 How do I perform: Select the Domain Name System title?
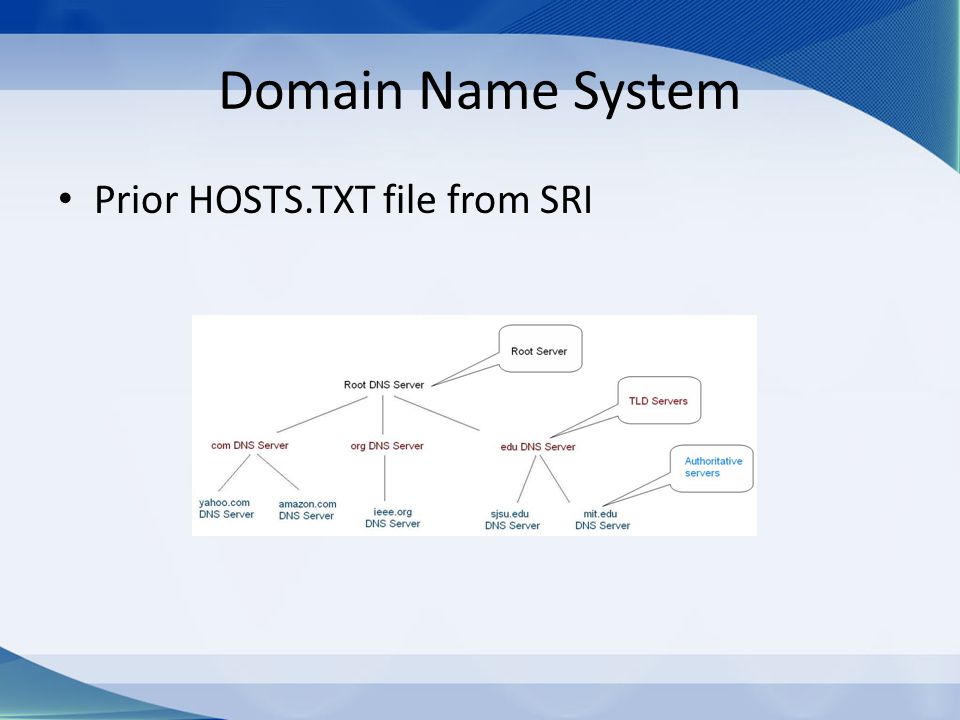479,91
